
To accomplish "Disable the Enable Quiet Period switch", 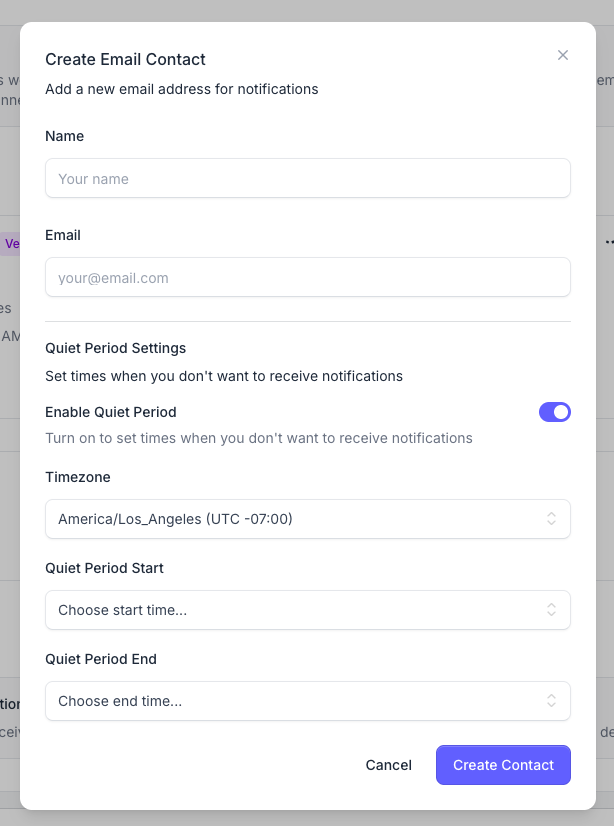I will (x=555, y=412).
